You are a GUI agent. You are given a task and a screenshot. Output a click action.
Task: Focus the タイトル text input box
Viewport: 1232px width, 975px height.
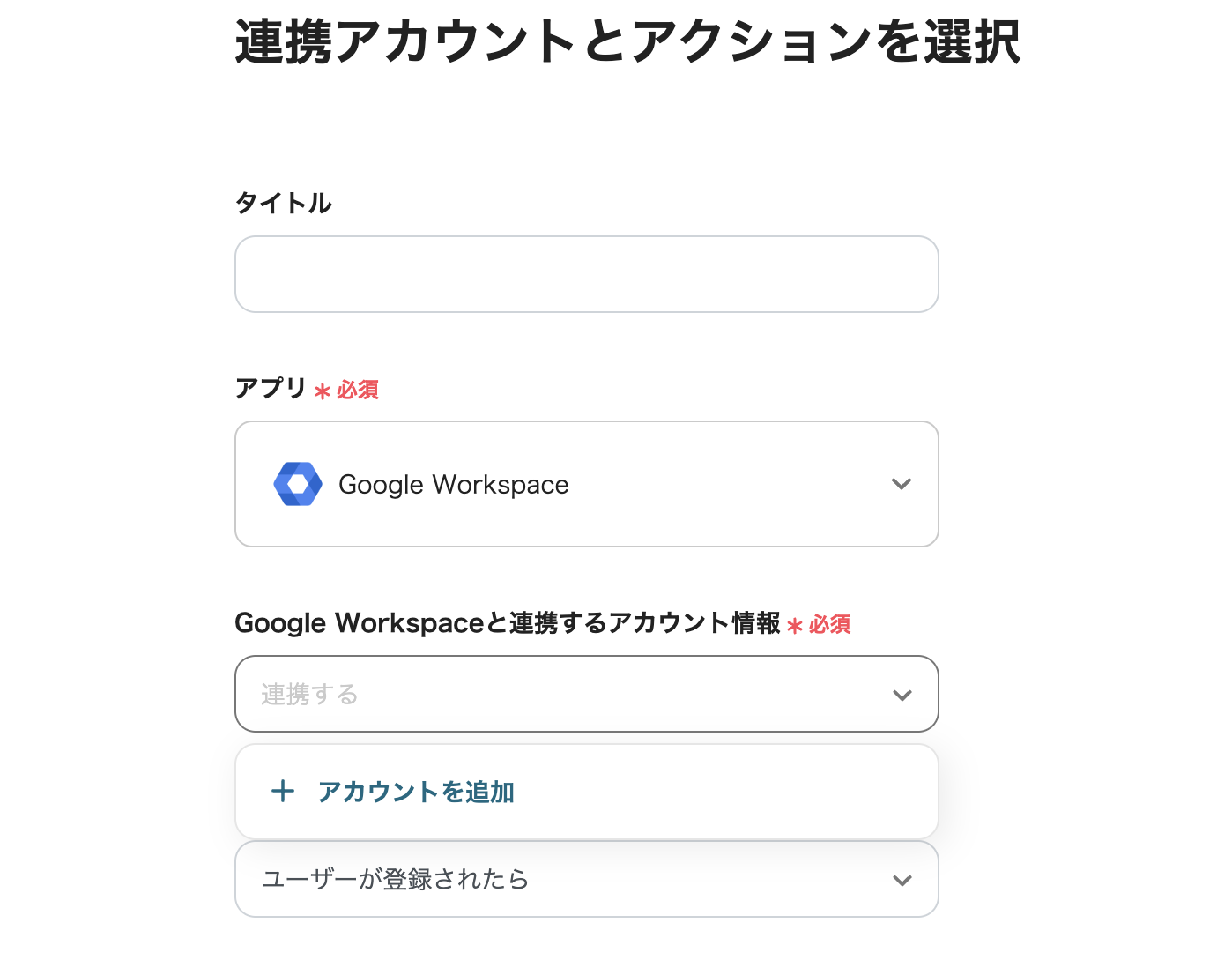coord(586,274)
